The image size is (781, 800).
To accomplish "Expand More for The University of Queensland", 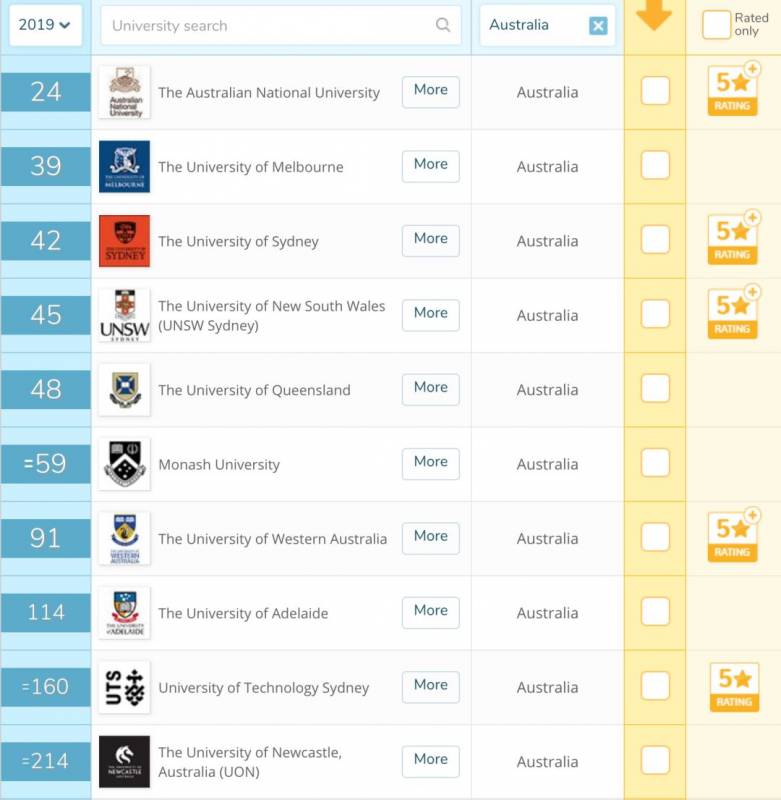I will 430,388.
